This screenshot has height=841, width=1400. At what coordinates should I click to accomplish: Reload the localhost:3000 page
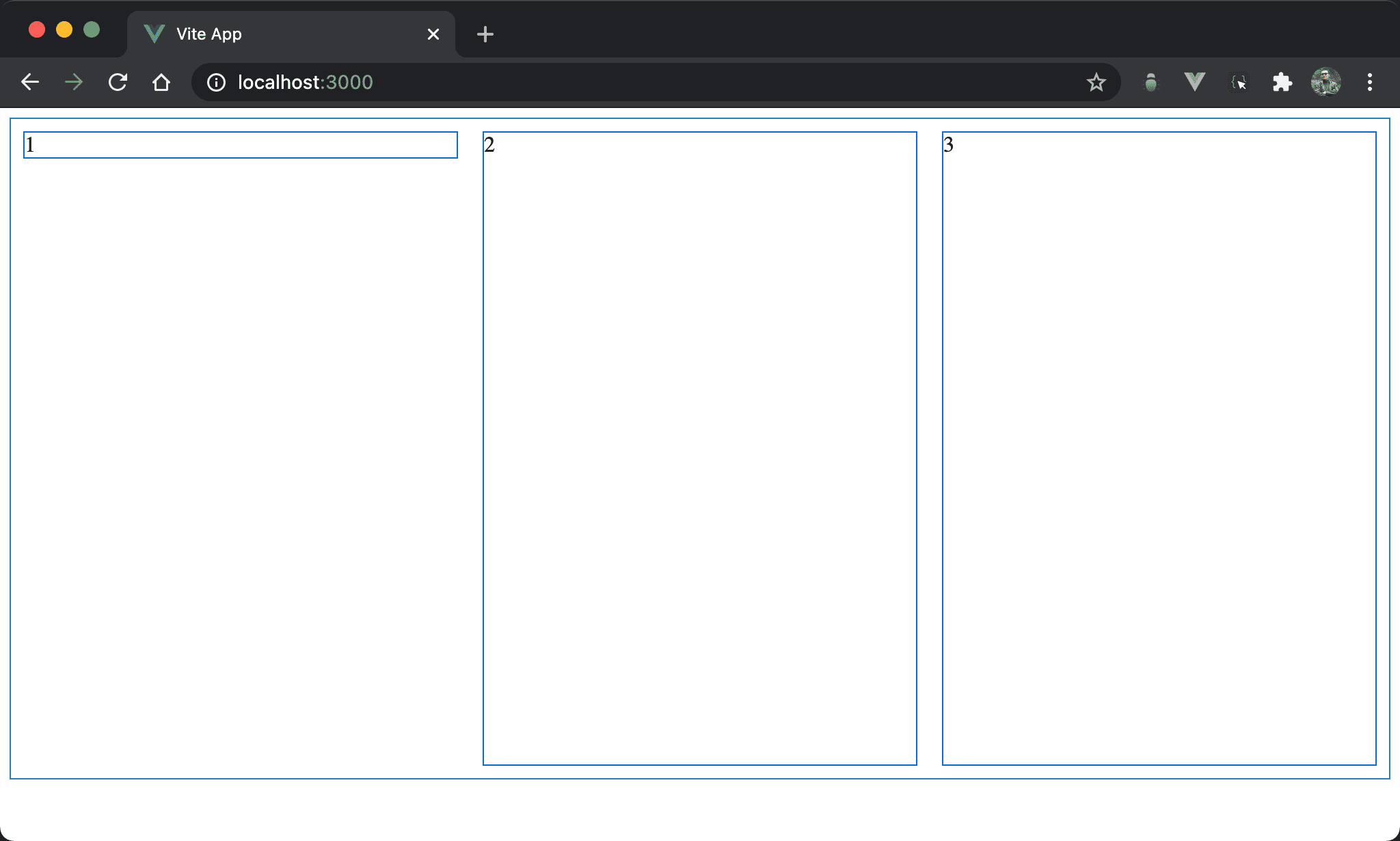(118, 82)
